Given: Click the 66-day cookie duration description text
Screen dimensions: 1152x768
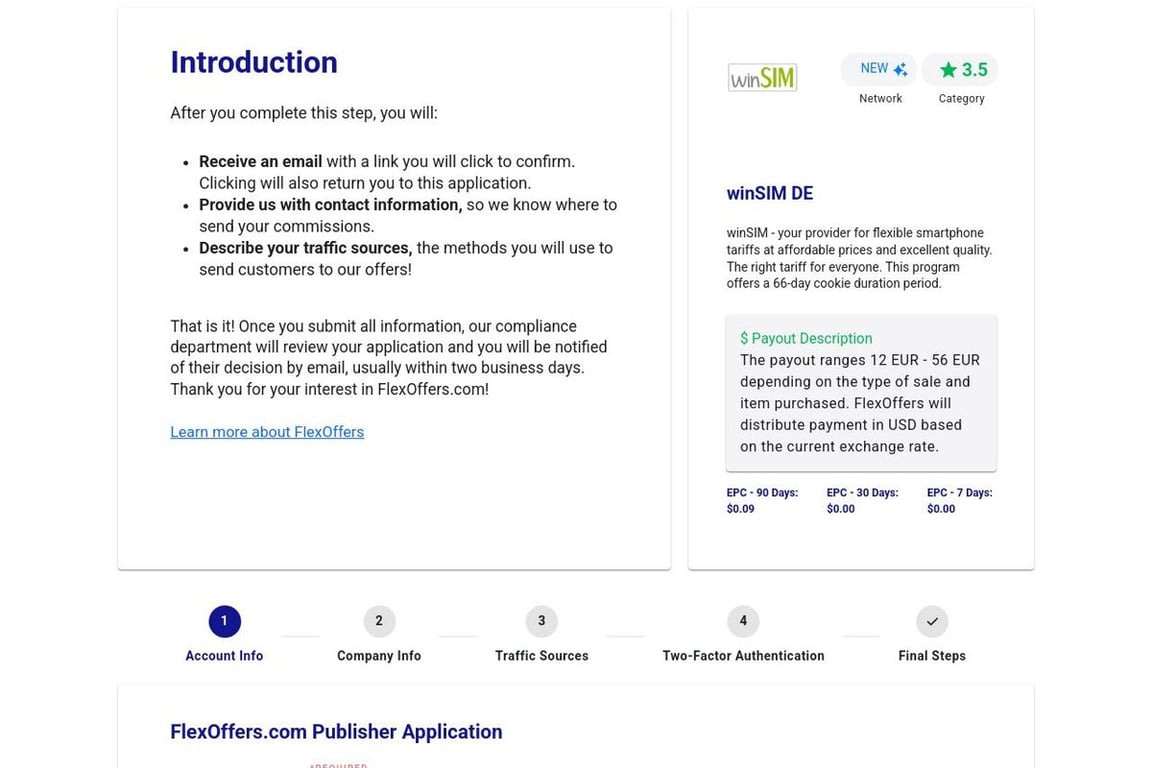Looking at the screenshot, I should [x=860, y=258].
